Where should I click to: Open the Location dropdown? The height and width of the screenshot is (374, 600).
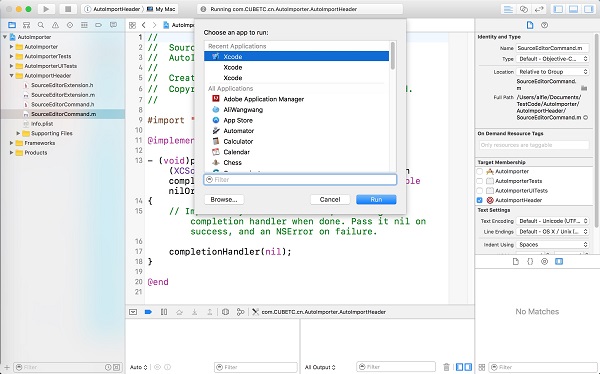click(x=552, y=72)
